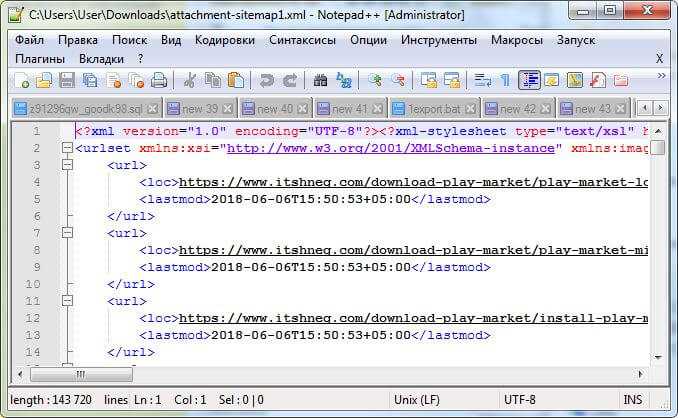
Task: Print the document with the printer icon
Action: click(159, 81)
